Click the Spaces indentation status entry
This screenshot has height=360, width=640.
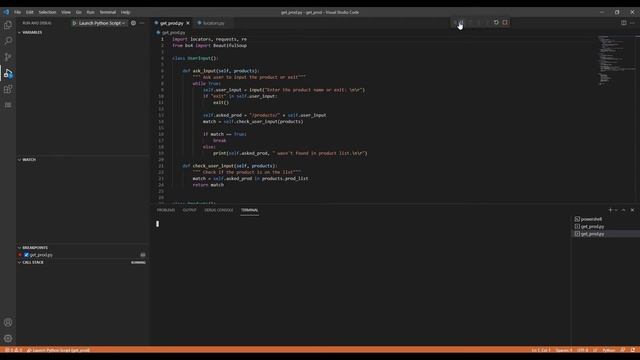coord(564,350)
